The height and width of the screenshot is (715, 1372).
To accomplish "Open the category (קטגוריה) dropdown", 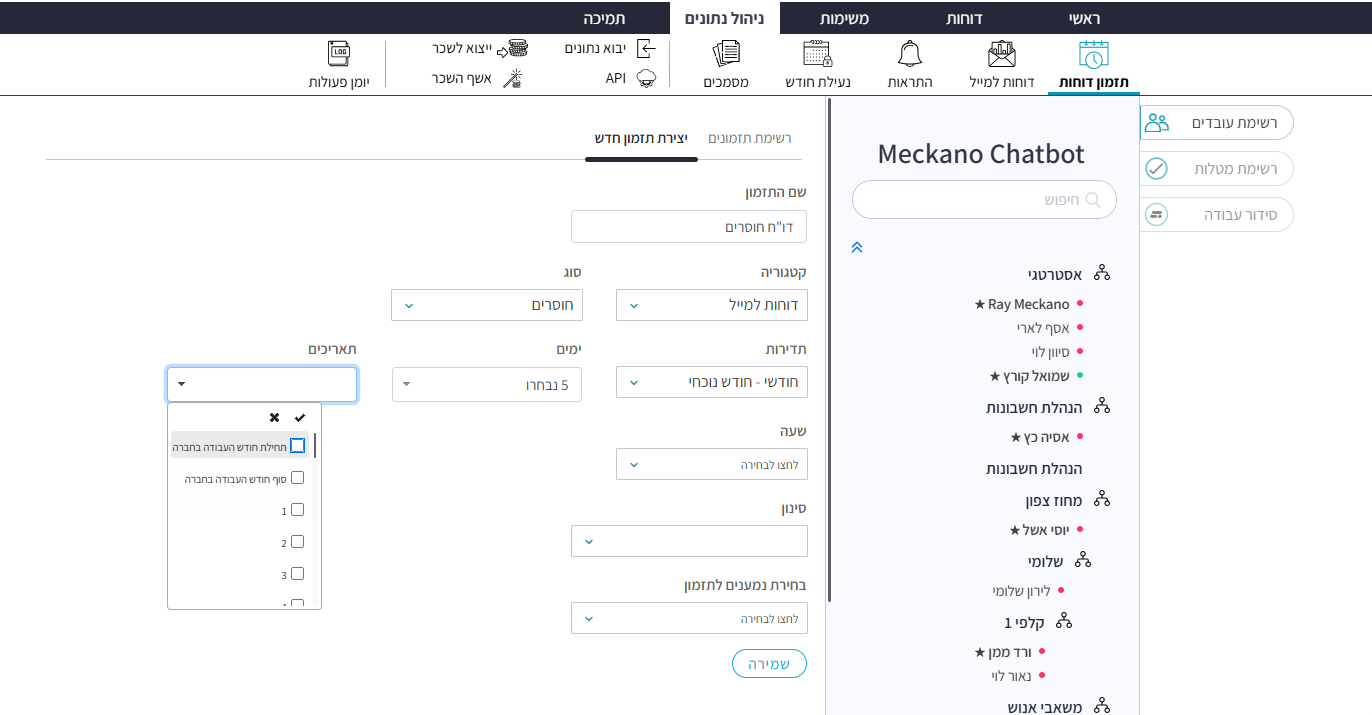I will pos(711,305).
